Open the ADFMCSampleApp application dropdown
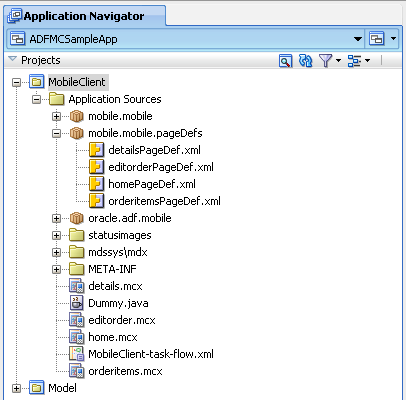The height and width of the screenshot is (400, 406). pyautogui.click(x=186, y=39)
